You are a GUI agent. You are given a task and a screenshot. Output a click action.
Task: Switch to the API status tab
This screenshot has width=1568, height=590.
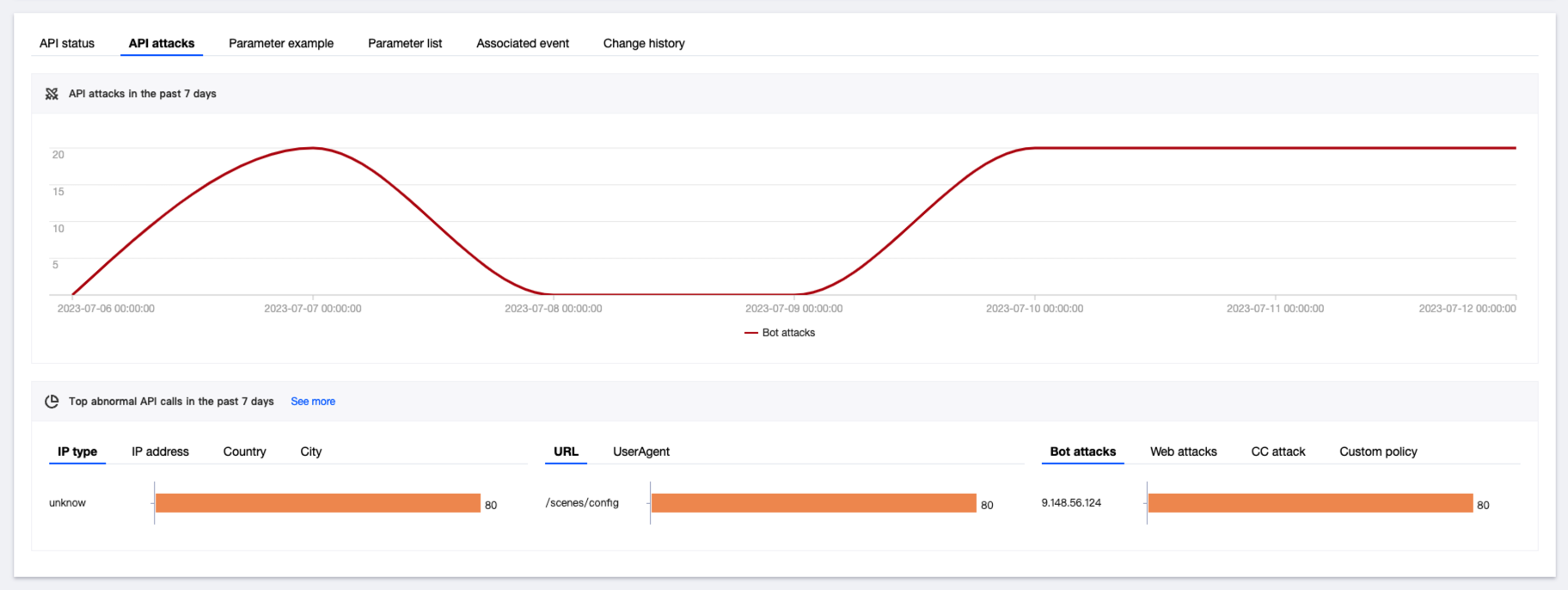(x=67, y=44)
